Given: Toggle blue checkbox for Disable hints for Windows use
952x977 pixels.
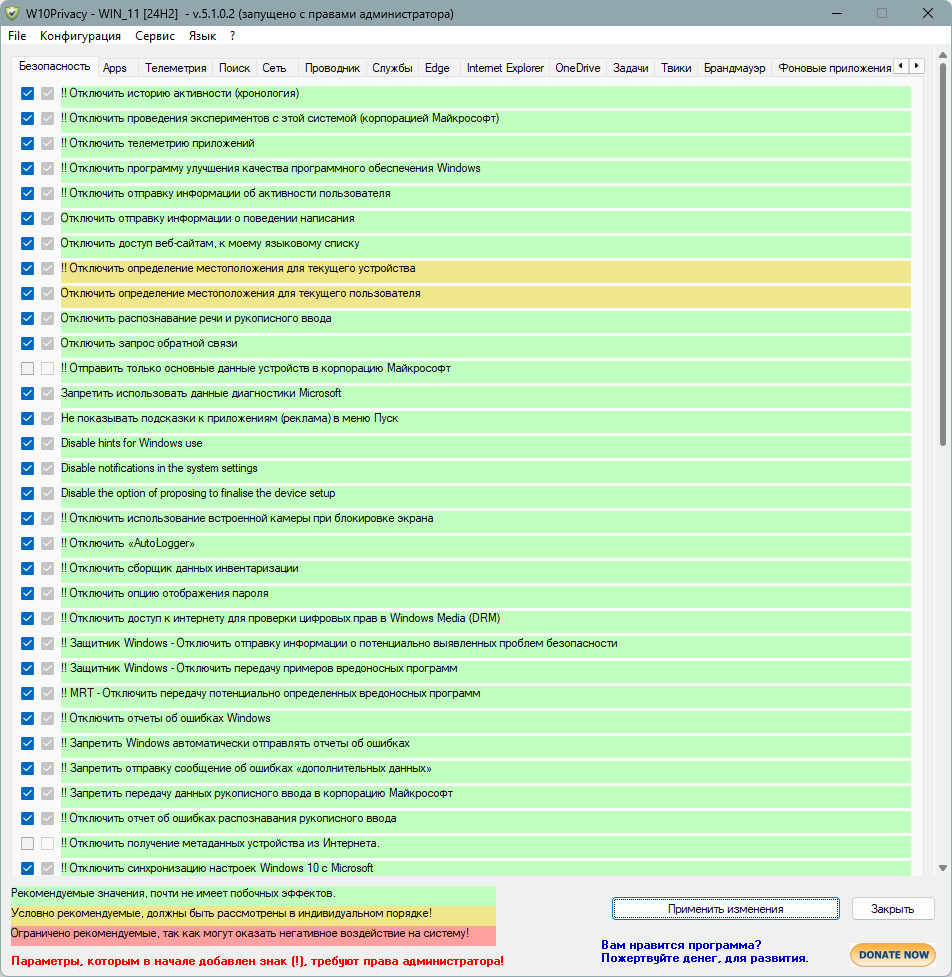Looking at the screenshot, I should click(x=27, y=443).
